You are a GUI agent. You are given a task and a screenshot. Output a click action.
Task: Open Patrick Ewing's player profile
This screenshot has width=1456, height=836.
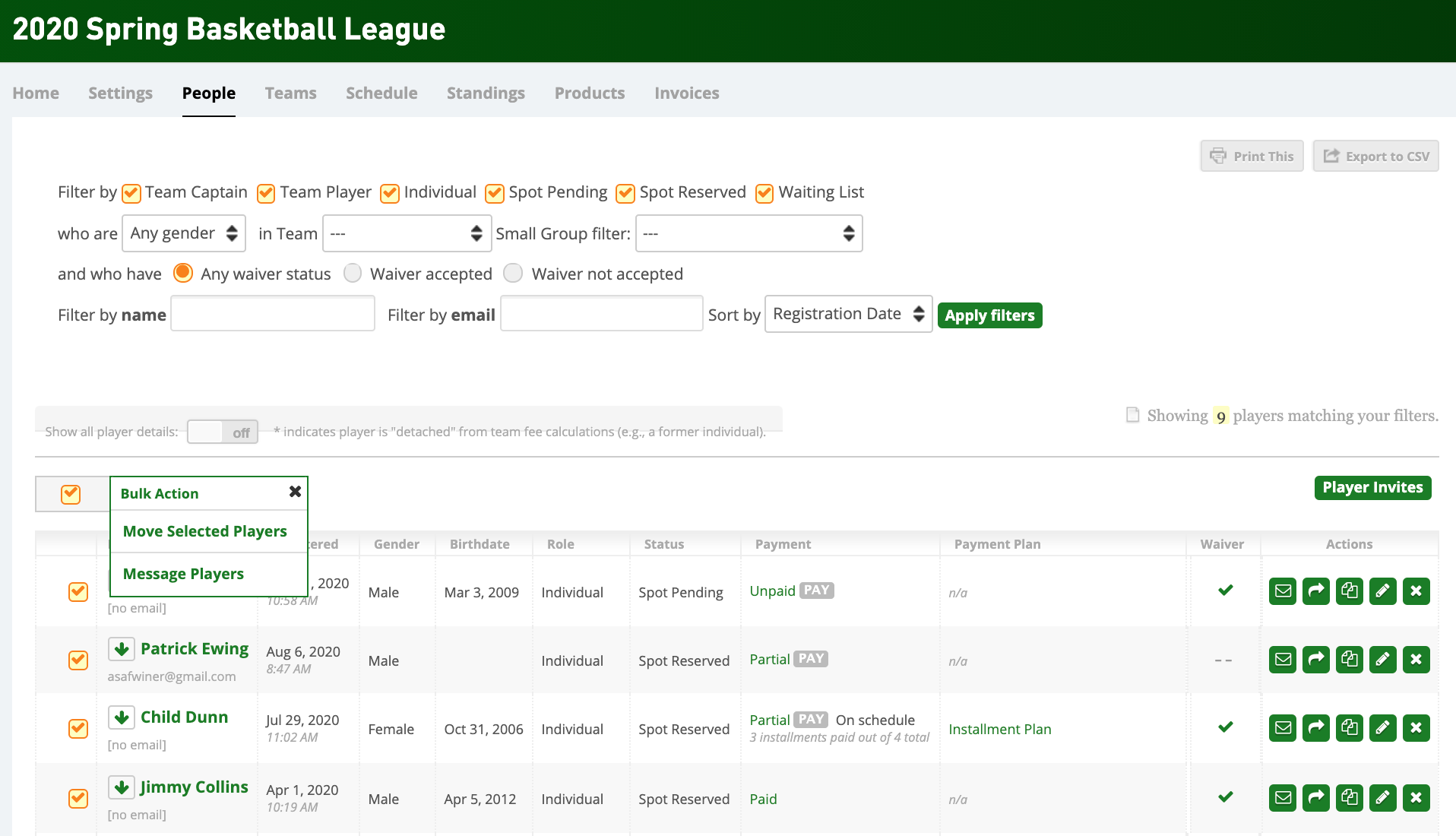point(195,648)
